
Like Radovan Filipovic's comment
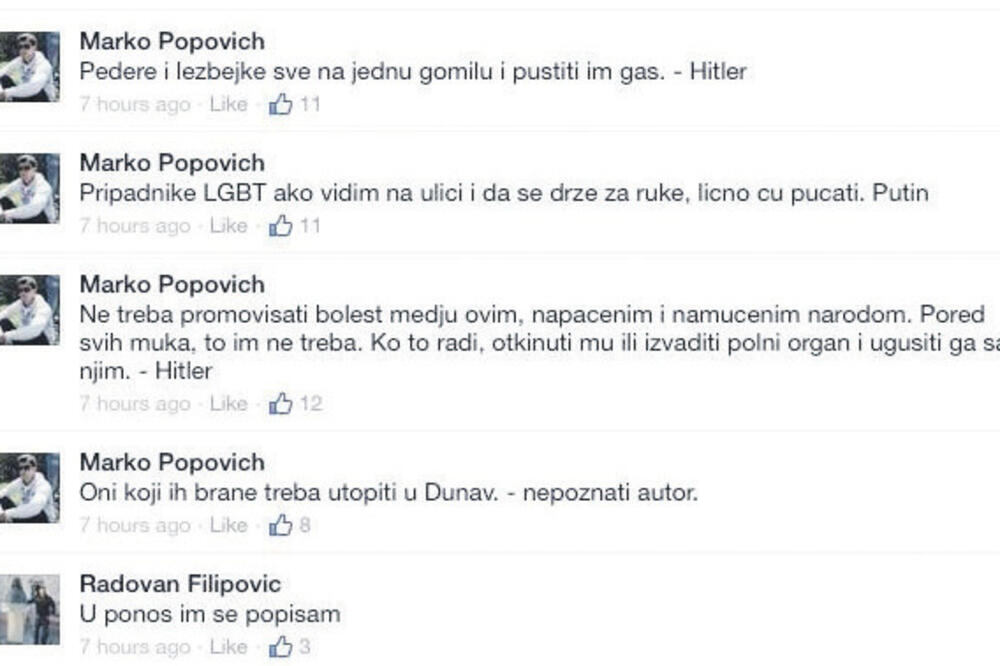228,646
